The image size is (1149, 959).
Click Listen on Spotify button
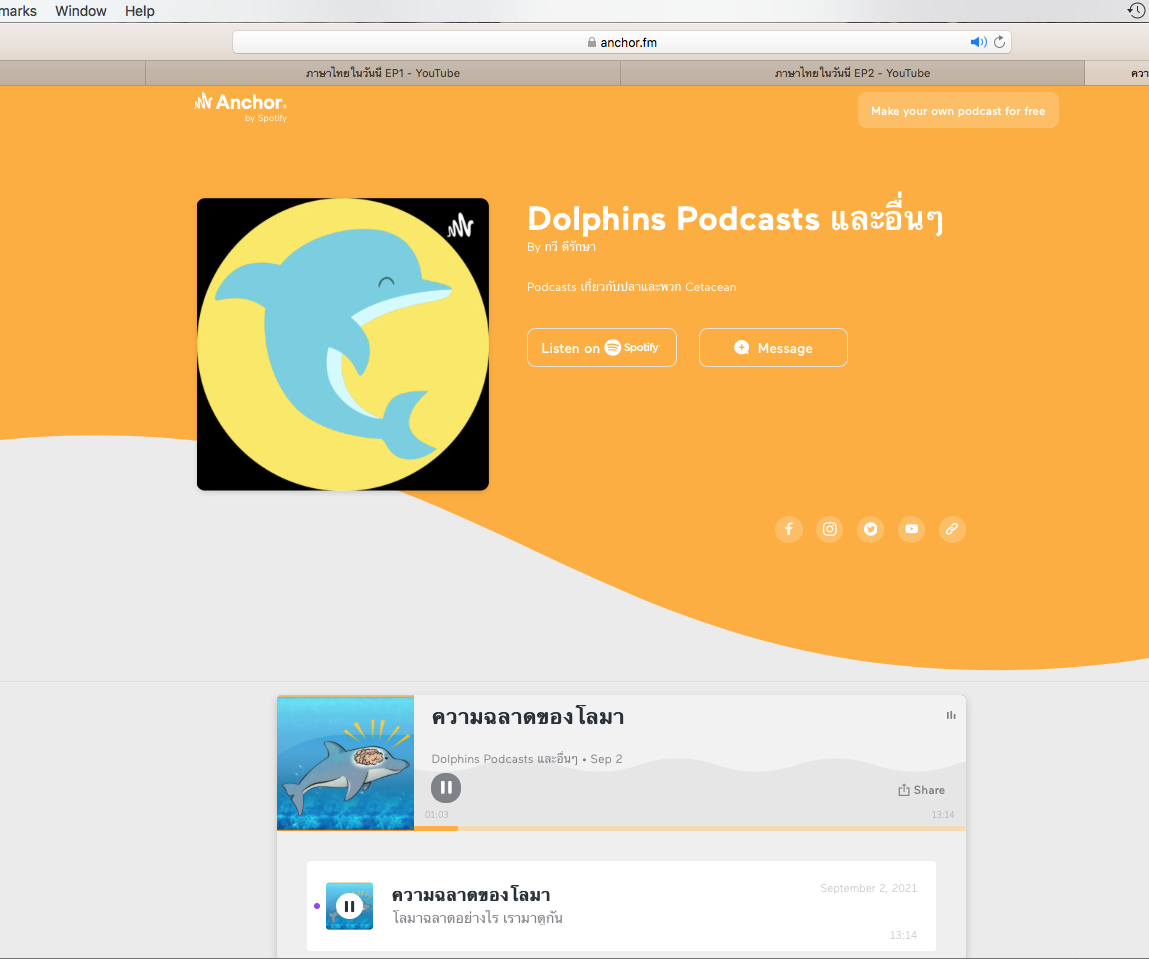point(602,347)
